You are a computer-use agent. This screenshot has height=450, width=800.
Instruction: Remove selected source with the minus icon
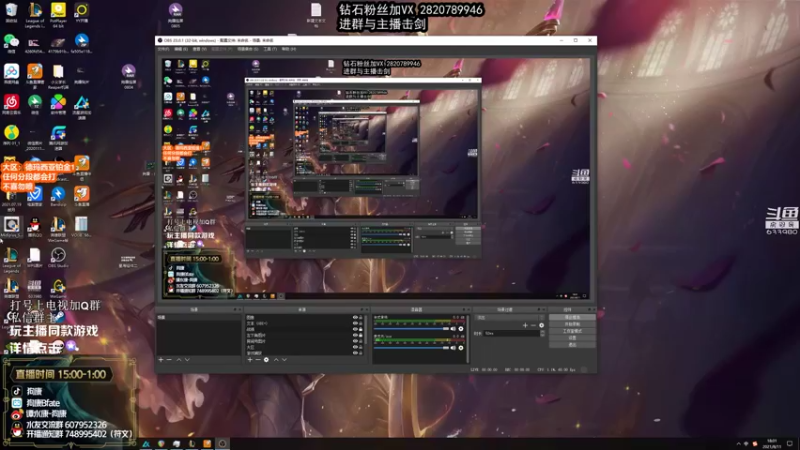coord(258,360)
